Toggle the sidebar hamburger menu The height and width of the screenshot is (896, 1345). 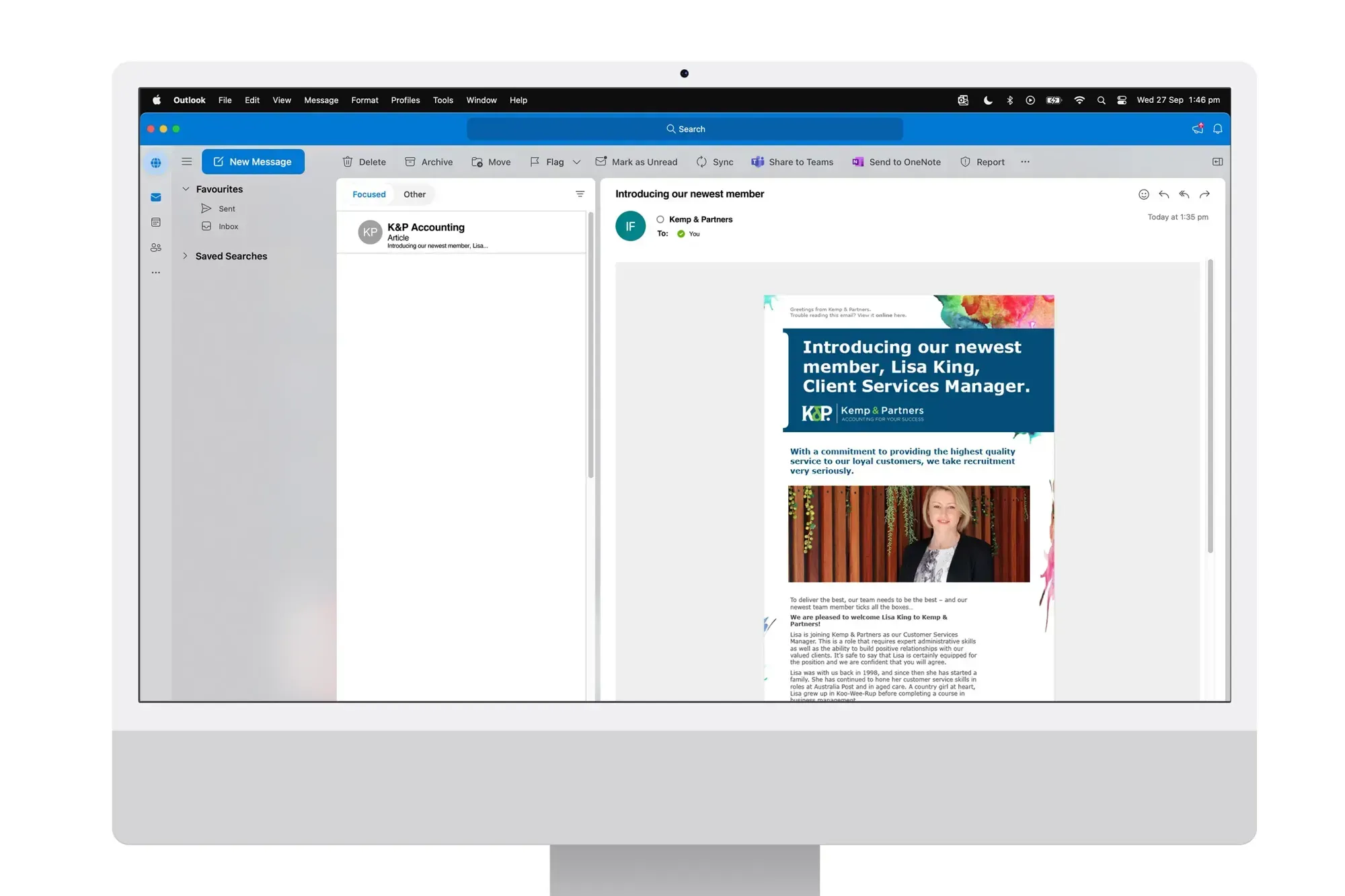click(x=187, y=161)
